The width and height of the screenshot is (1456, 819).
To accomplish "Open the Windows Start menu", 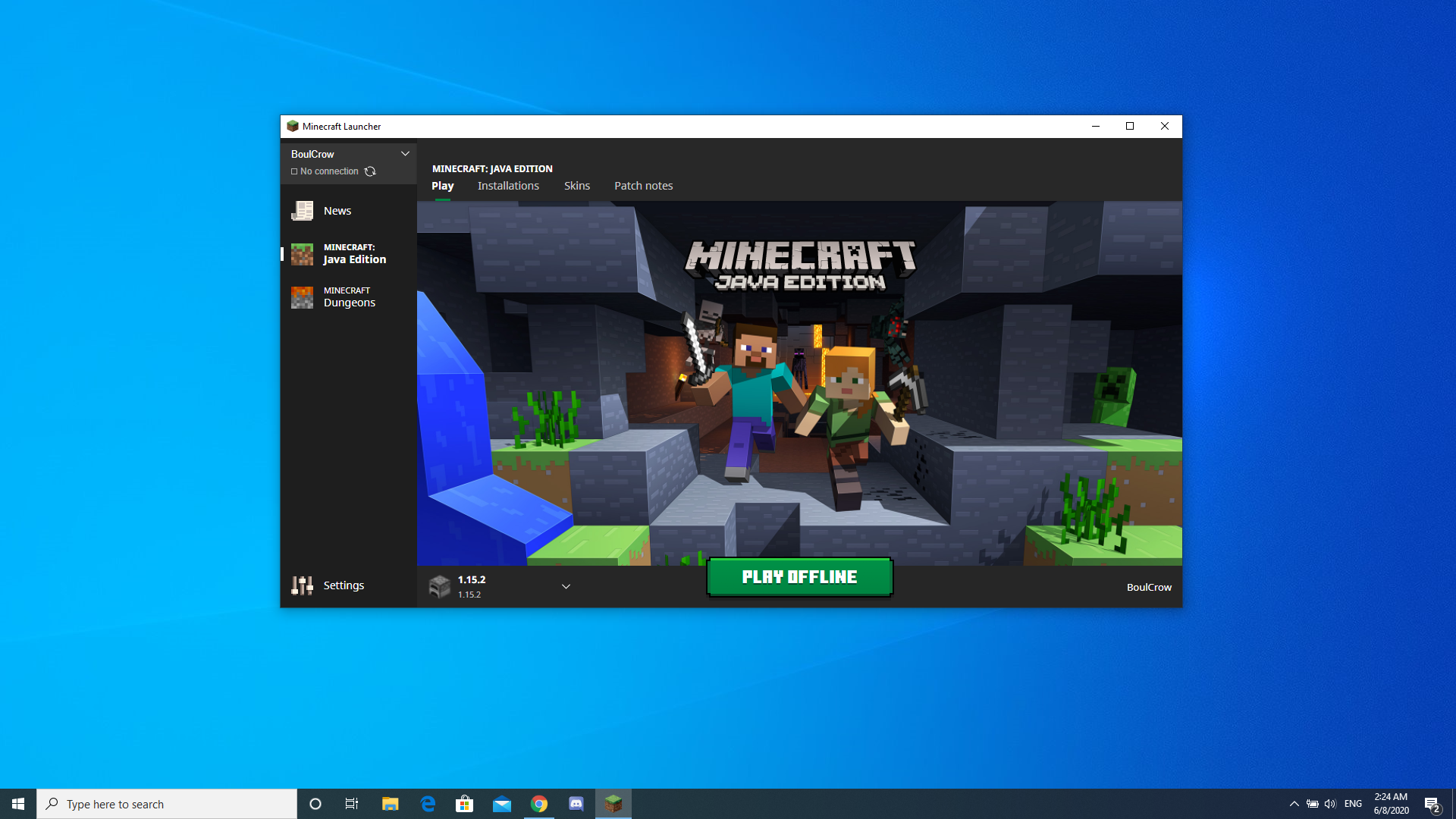I will (x=18, y=804).
